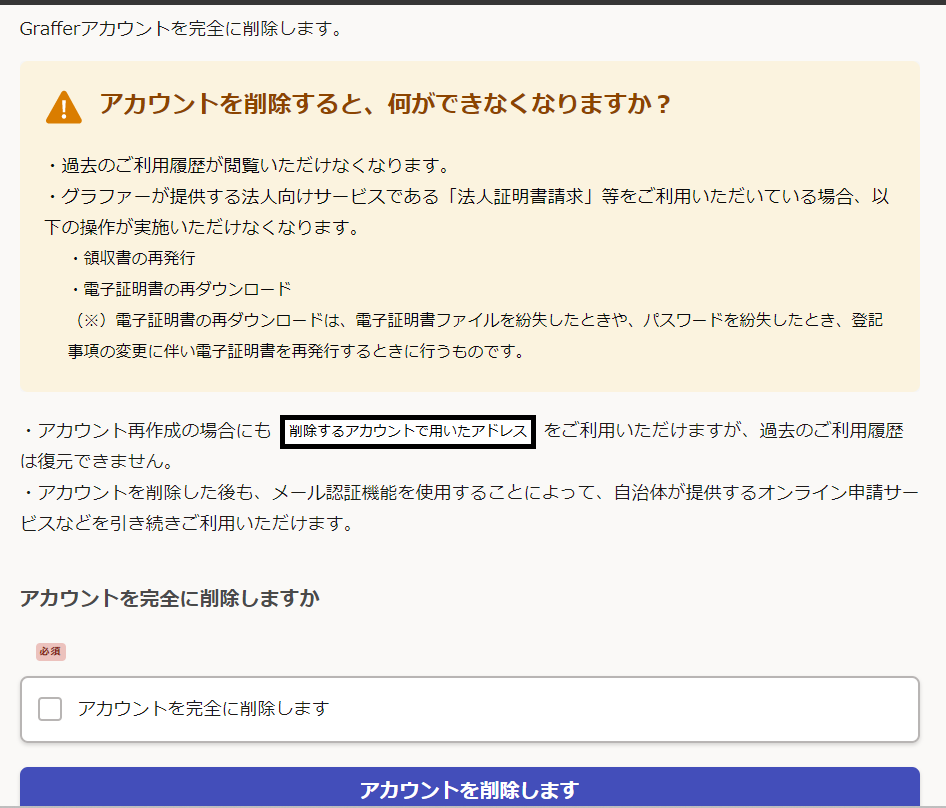
Task: Click the line mentioning 「法人証明書請求」等をご利用いただいている場合
Action: coord(467,212)
